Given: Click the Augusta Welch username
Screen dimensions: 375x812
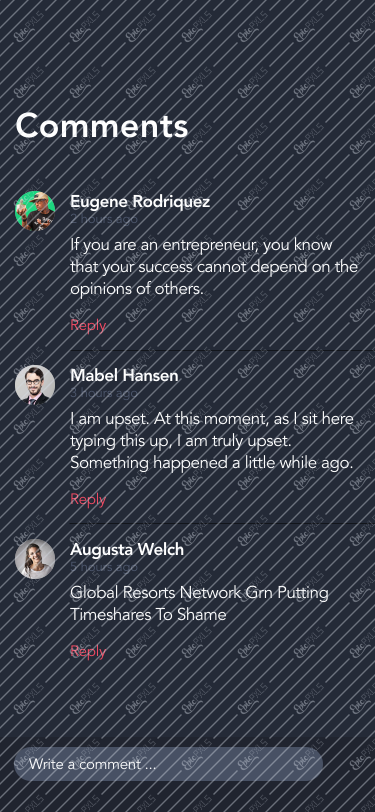Looking at the screenshot, I should 127,549.
